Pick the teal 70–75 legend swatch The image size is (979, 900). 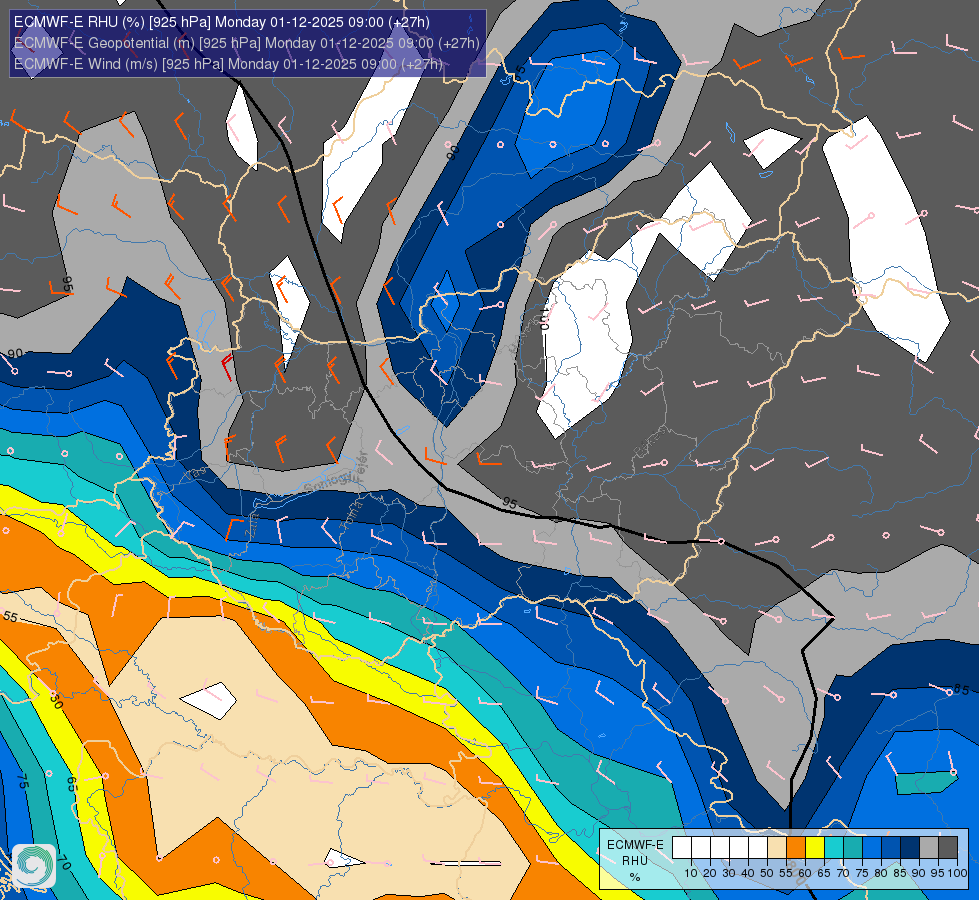point(853,848)
